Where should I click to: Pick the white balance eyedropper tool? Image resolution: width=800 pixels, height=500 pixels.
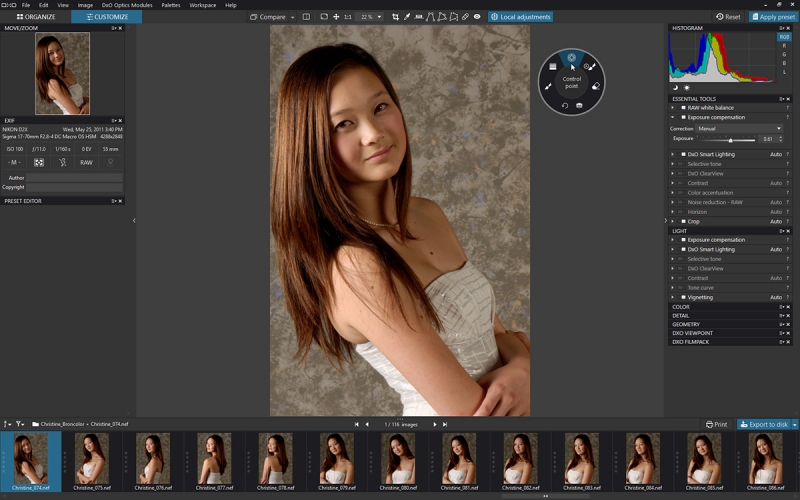click(407, 17)
